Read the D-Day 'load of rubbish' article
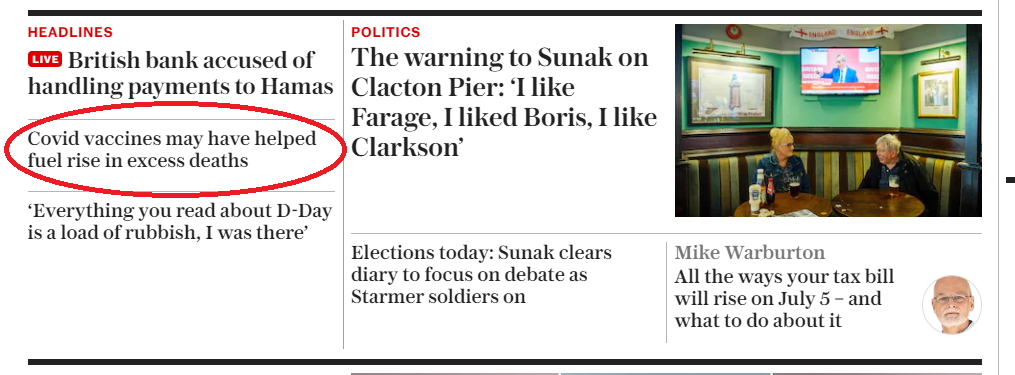Viewport: 1015px width, 375px height. coord(180,221)
